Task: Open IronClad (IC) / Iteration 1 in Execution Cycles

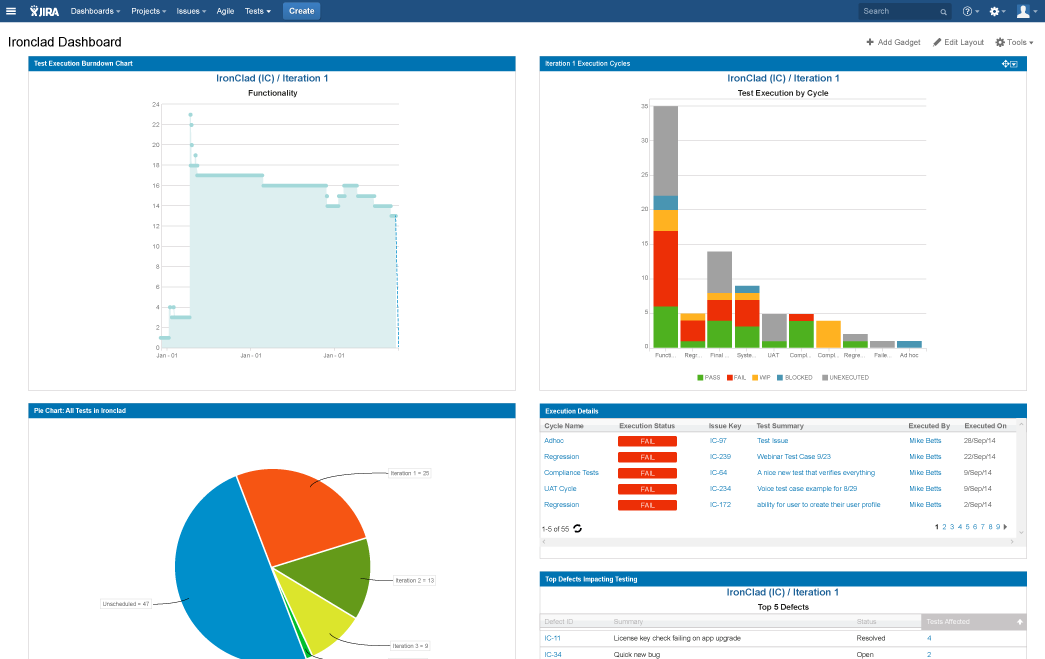Action: [x=783, y=78]
